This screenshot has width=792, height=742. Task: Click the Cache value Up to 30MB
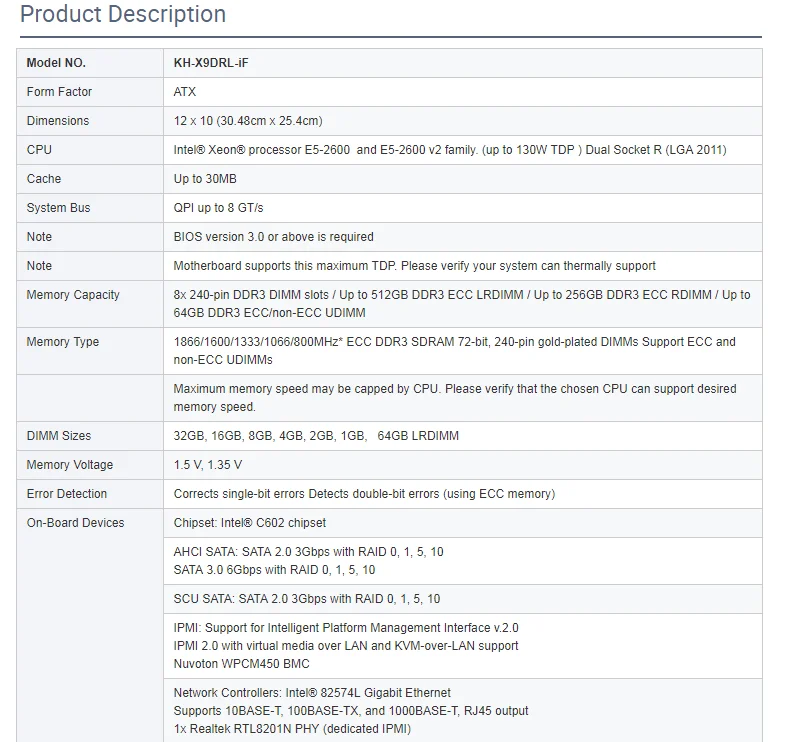(x=205, y=179)
